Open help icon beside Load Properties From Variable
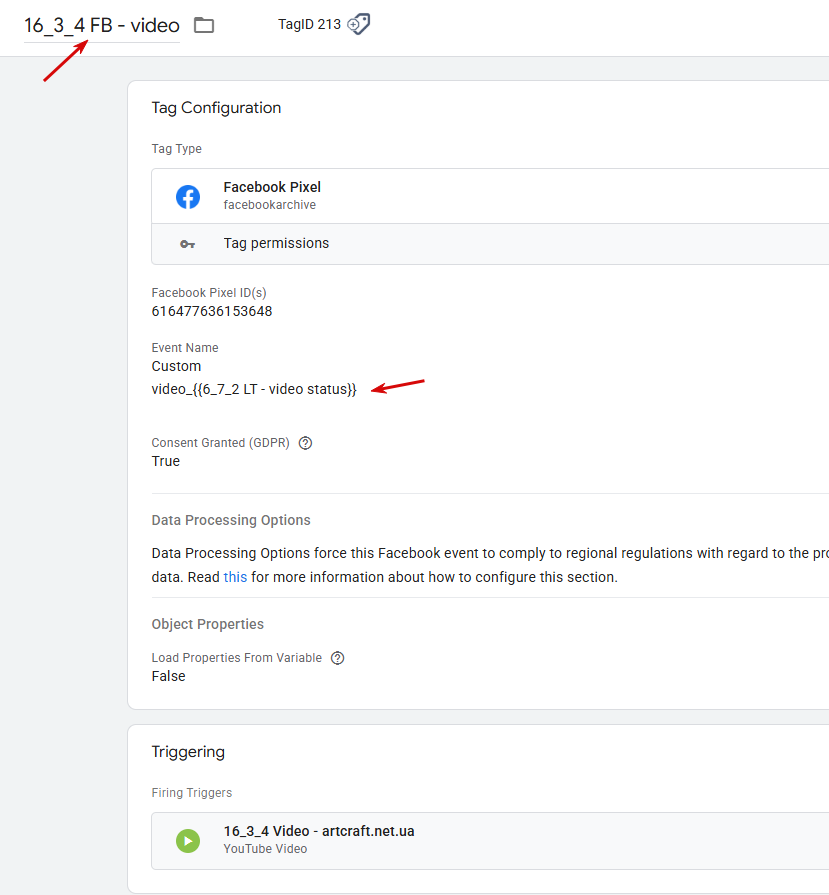 (338, 658)
